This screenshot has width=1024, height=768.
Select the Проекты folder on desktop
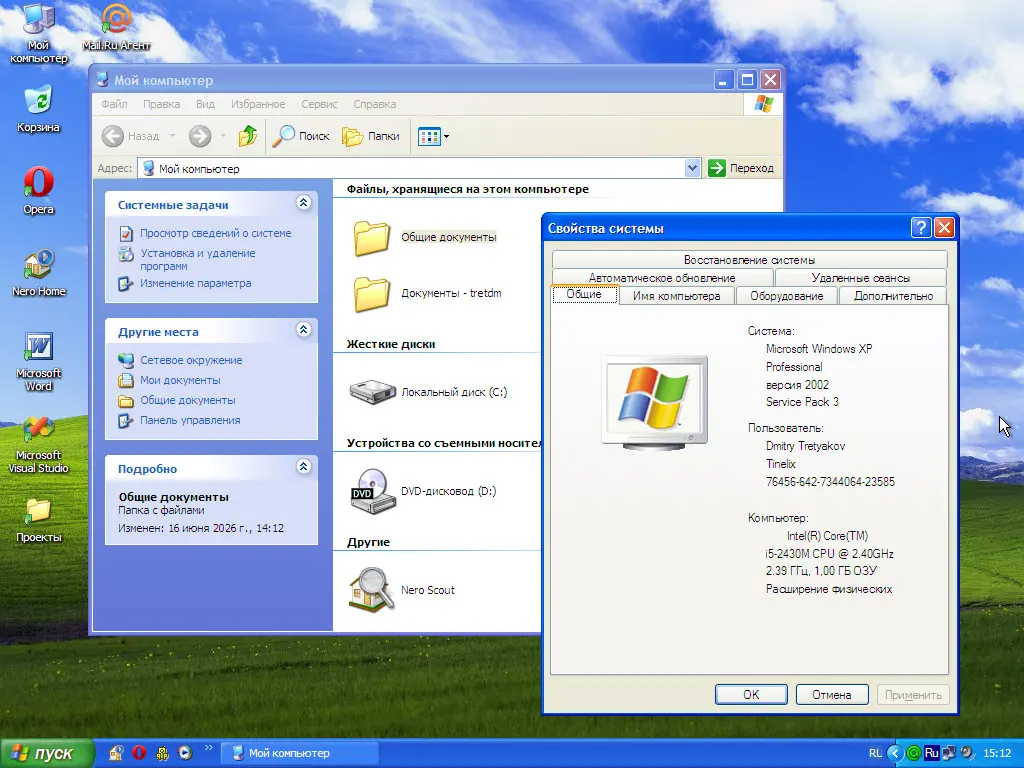tap(39, 520)
